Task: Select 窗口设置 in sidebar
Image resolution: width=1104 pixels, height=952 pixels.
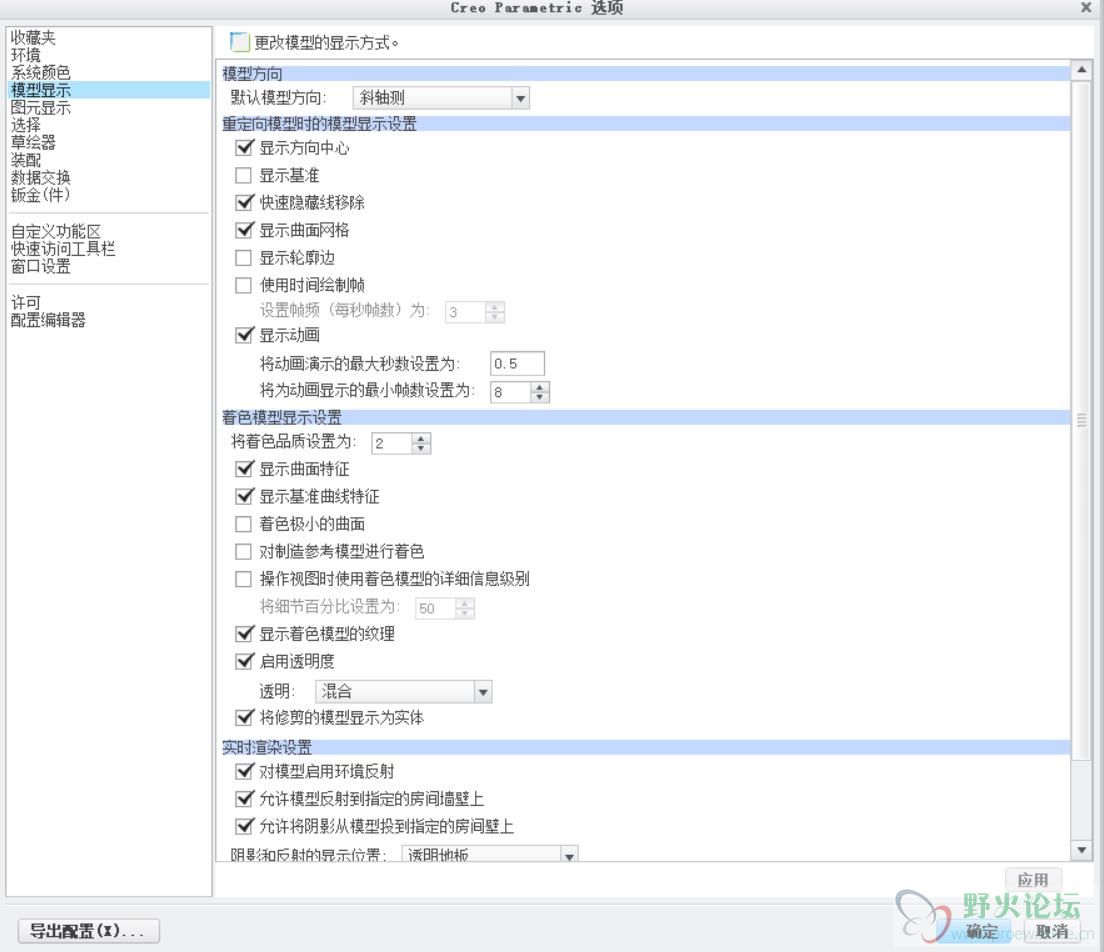Action: tap(41, 266)
